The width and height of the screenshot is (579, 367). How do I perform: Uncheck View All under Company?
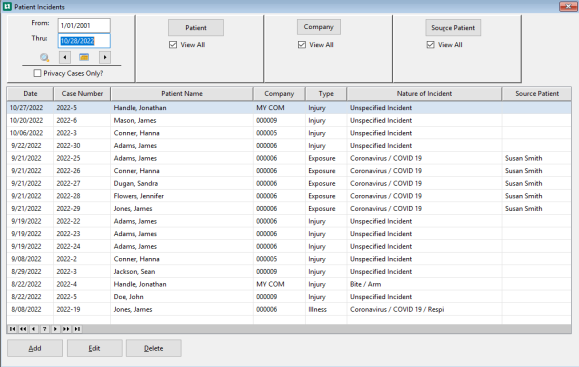pyautogui.click(x=302, y=45)
